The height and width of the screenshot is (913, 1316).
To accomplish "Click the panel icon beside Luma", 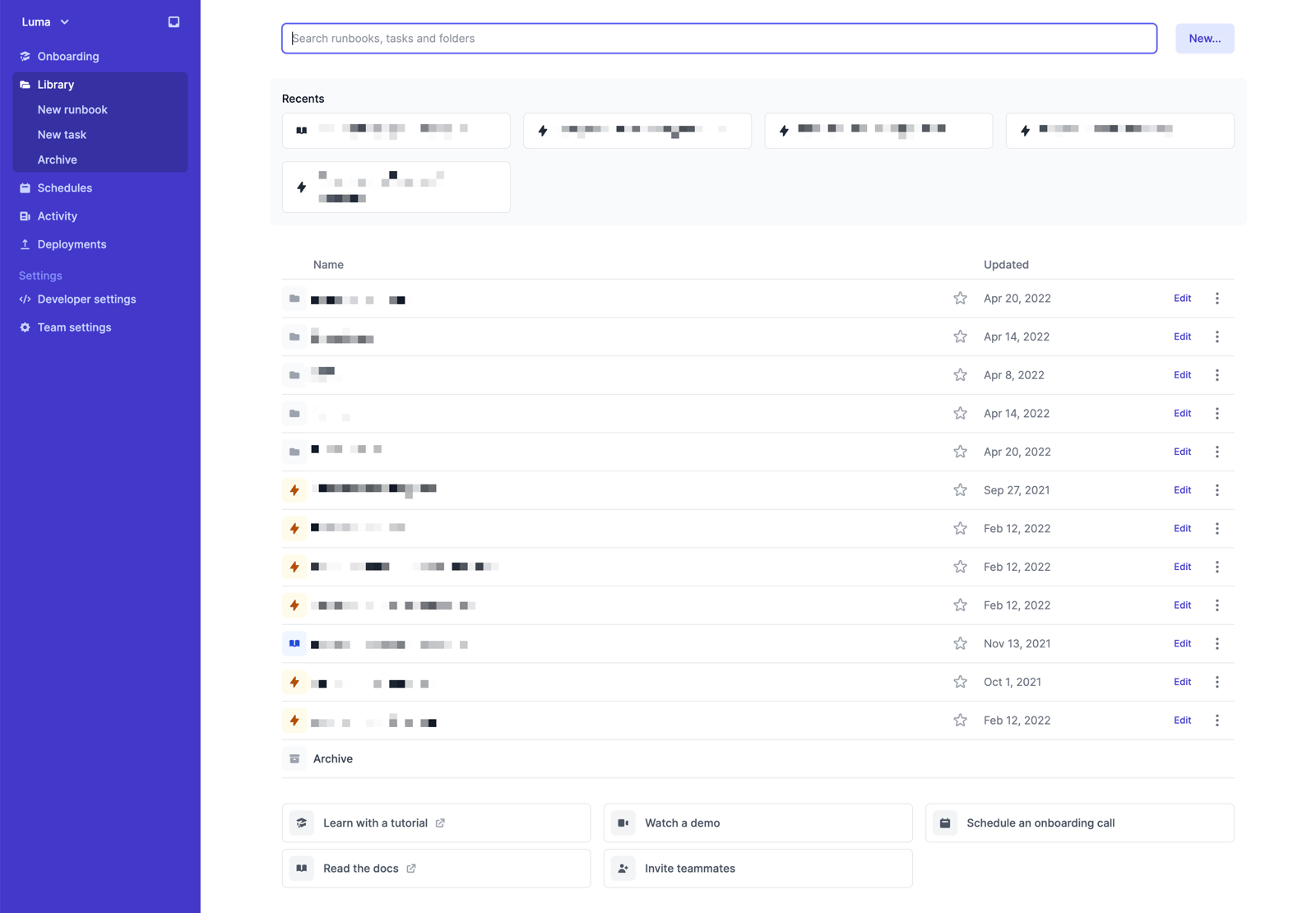I will [x=174, y=22].
